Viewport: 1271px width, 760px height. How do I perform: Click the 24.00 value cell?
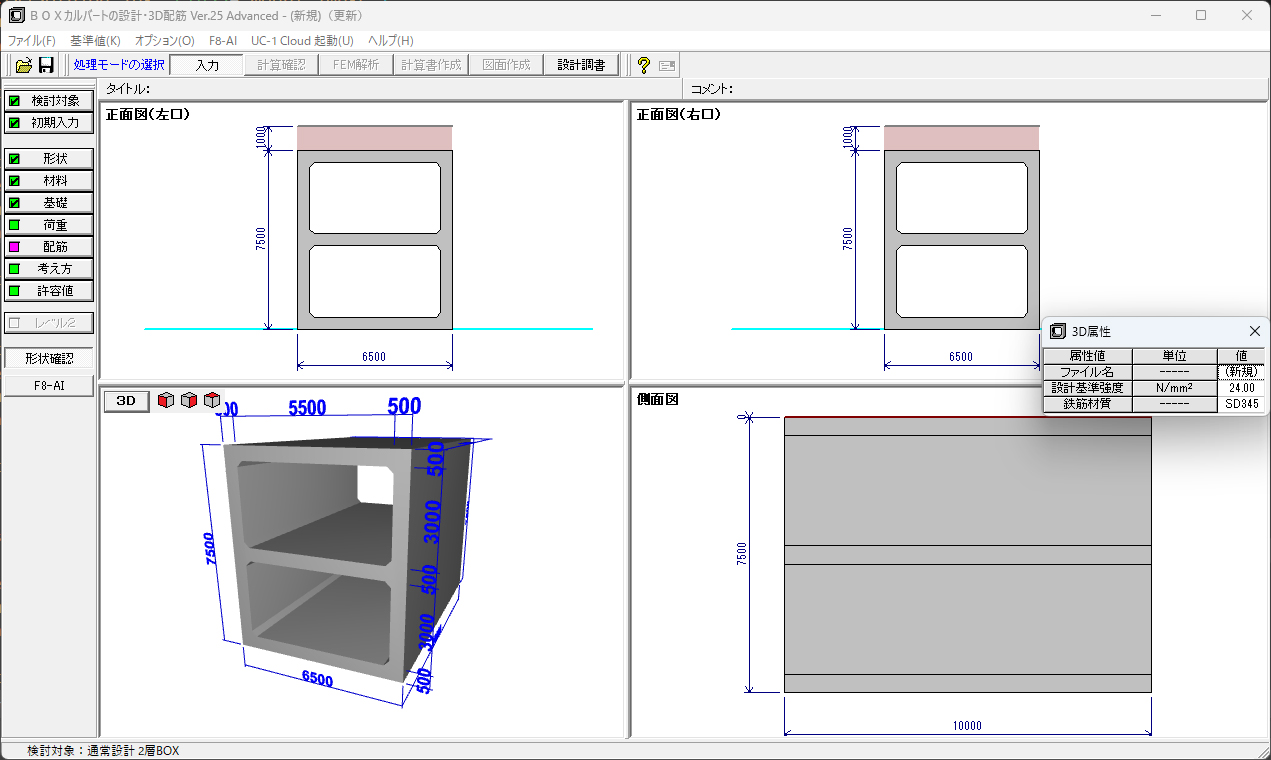click(1241, 388)
